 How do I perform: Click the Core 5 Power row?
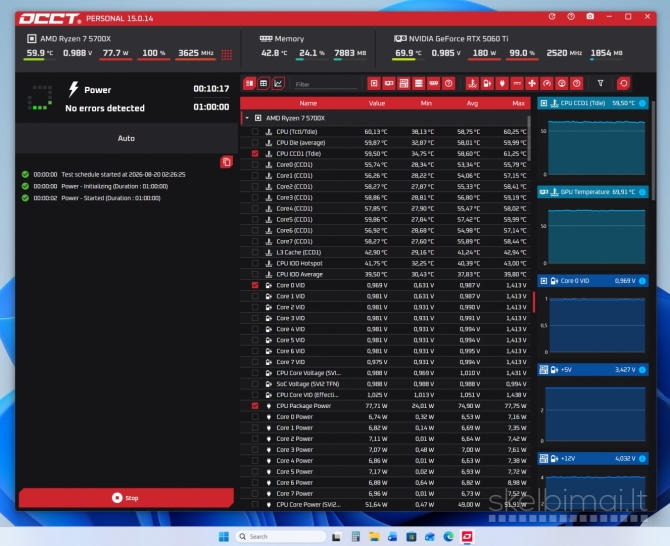[385, 472]
